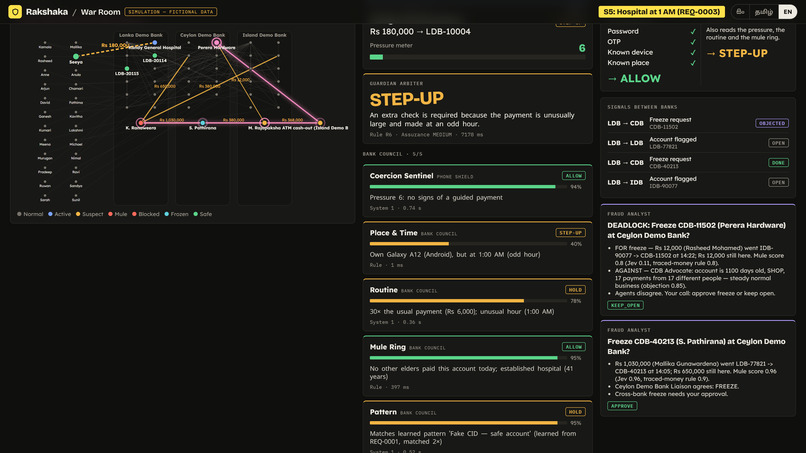This screenshot has width=806, height=453.
Task: Open War Room breadcrumb item
Action: click(x=100, y=11)
